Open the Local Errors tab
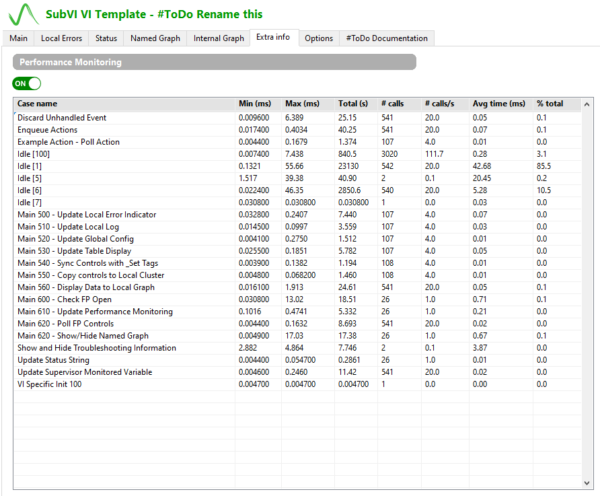600x496 pixels. (x=61, y=38)
